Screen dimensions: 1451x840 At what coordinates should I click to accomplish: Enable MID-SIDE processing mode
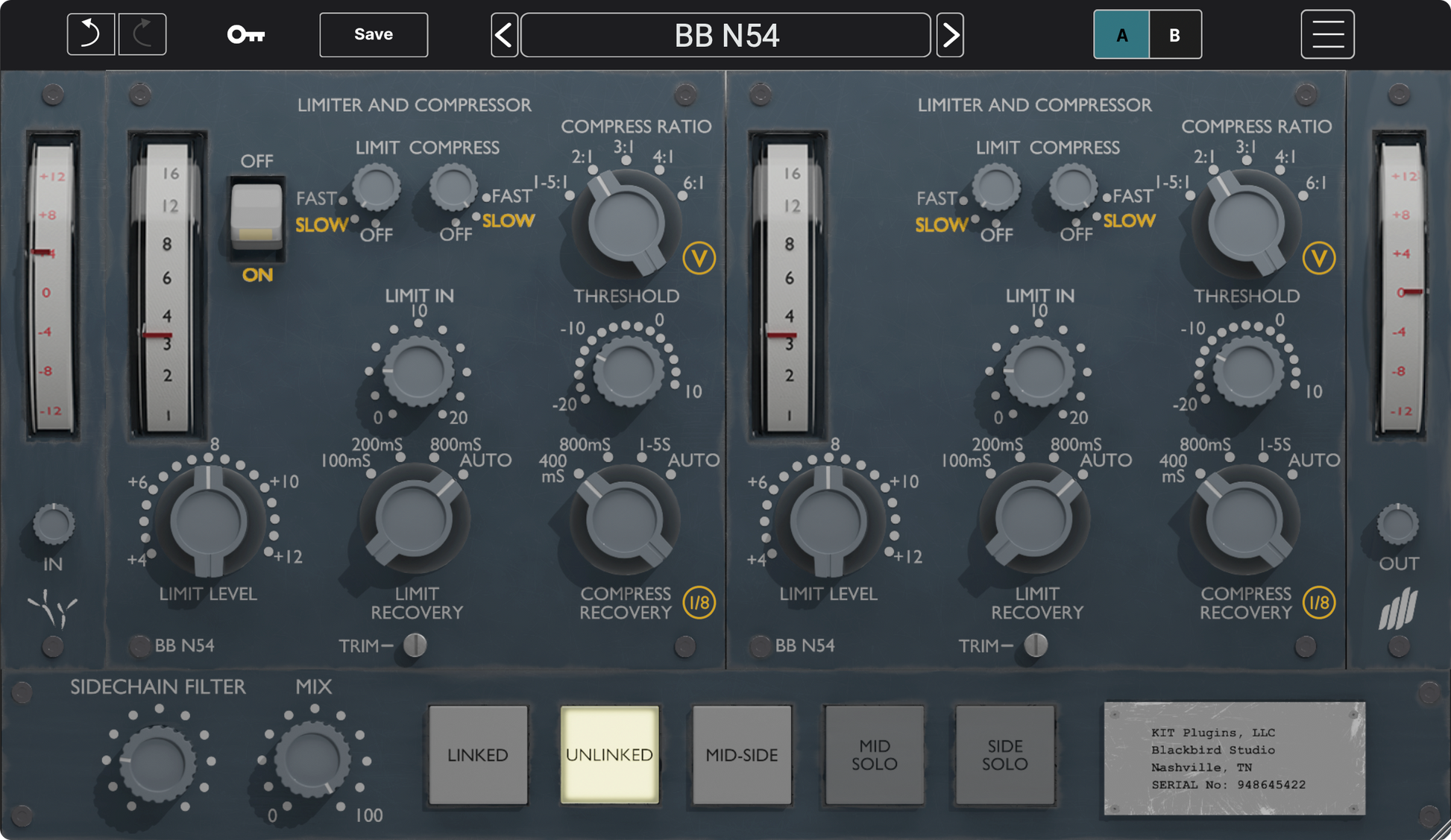(740, 754)
